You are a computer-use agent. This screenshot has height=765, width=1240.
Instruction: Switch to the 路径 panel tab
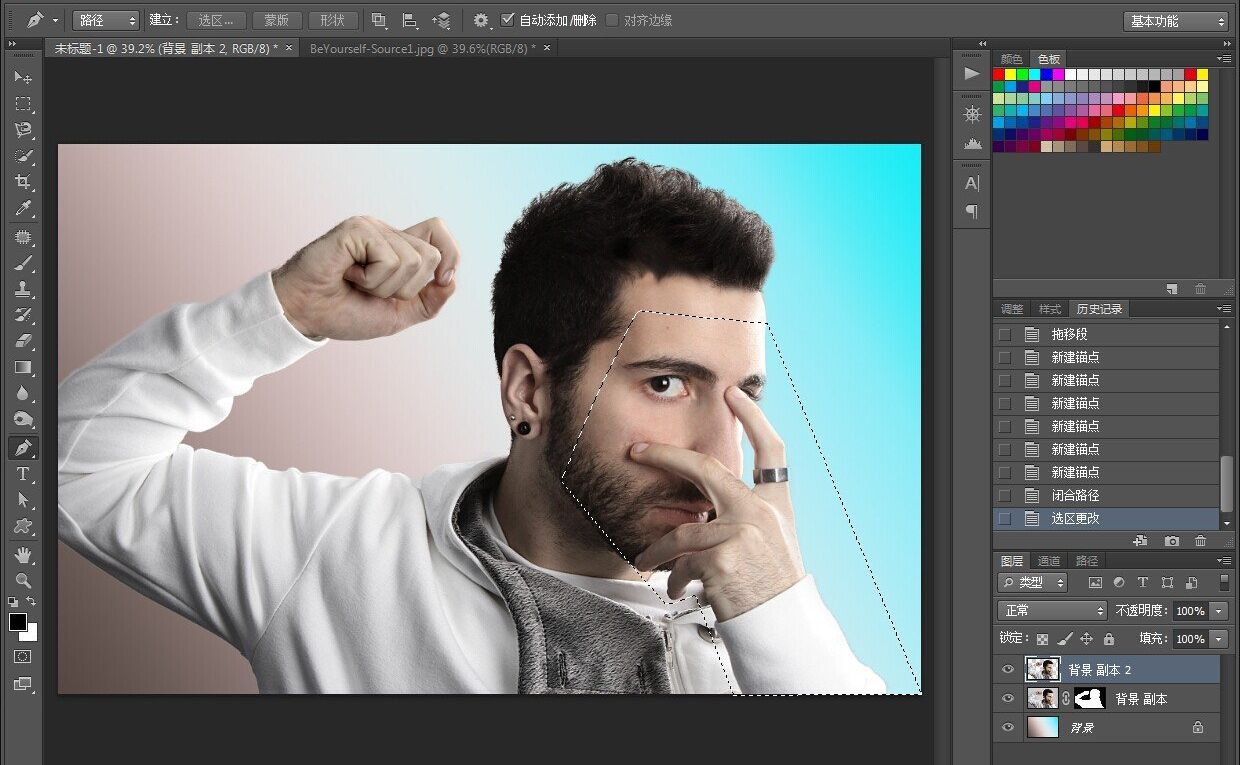[x=1086, y=561]
